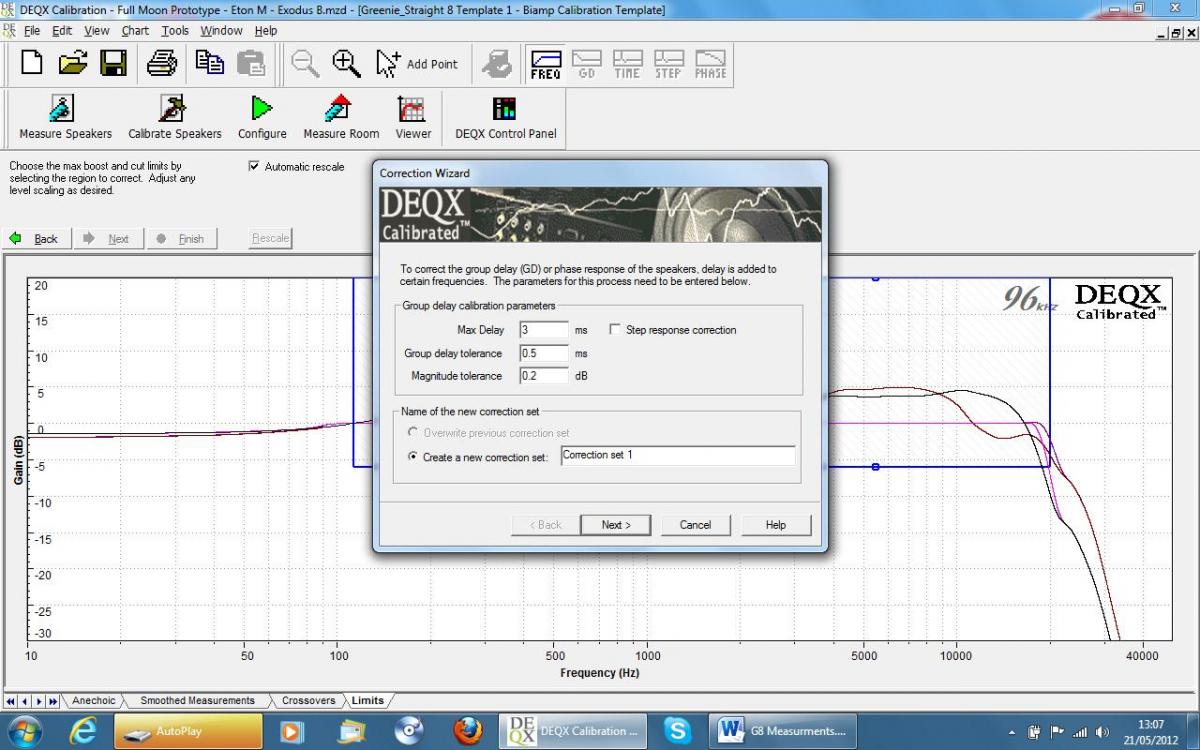Click Cancel in Correction Wizard
The image size is (1200, 750).
[695, 525]
